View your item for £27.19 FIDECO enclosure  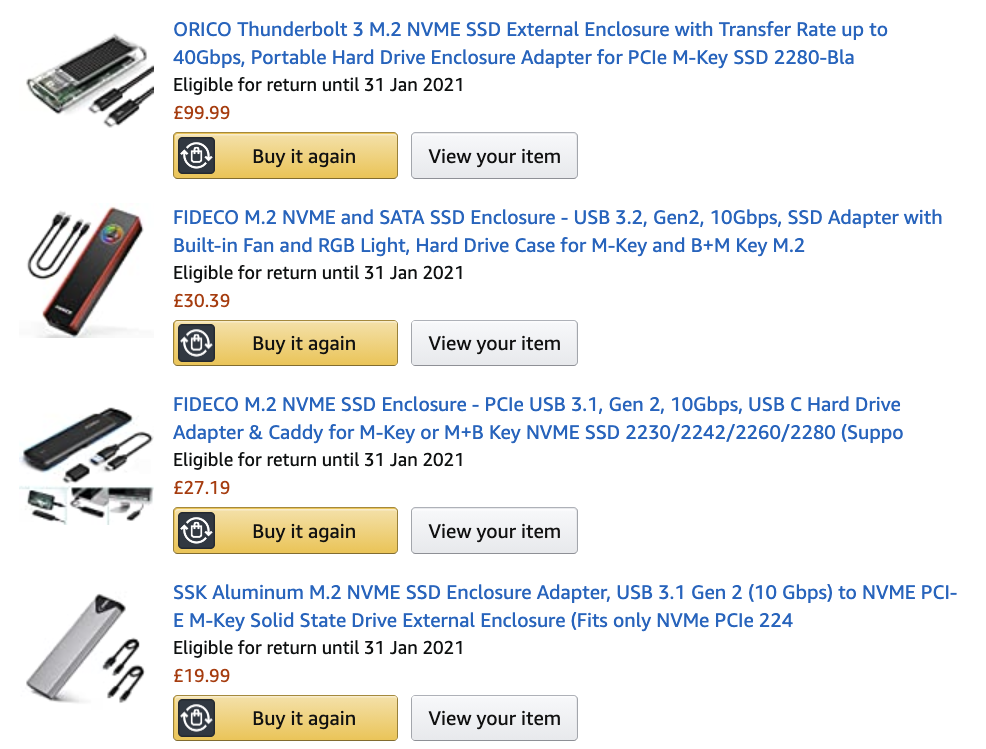point(494,531)
